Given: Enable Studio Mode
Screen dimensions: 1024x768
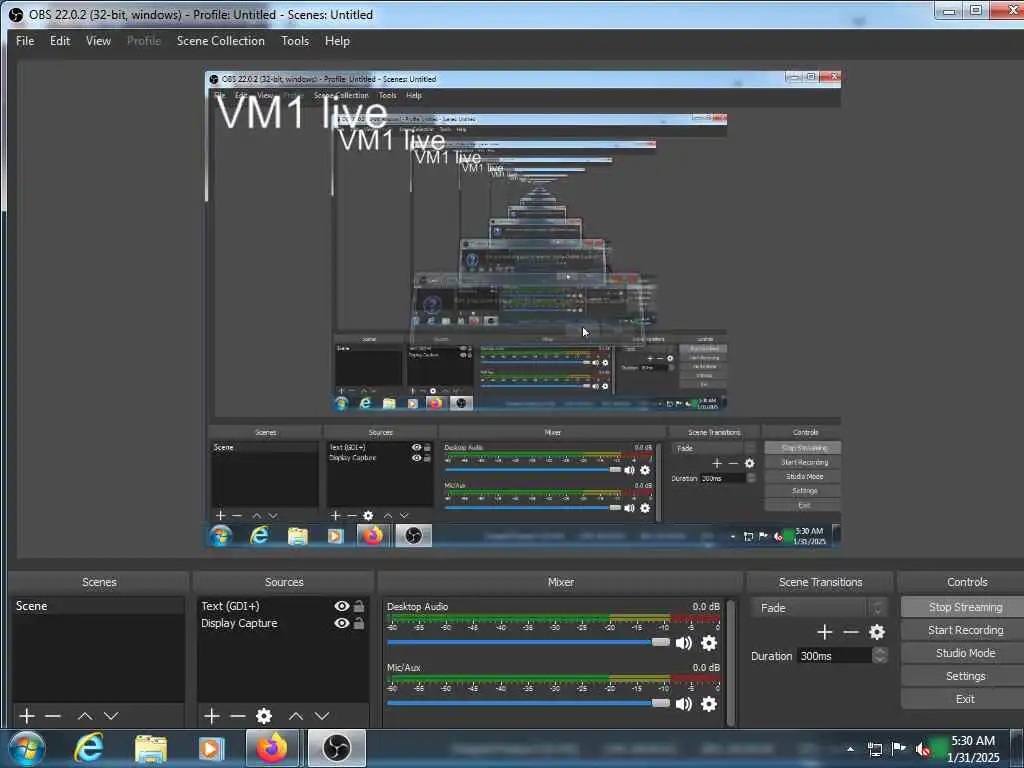Looking at the screenshot, I should point(965,653).
